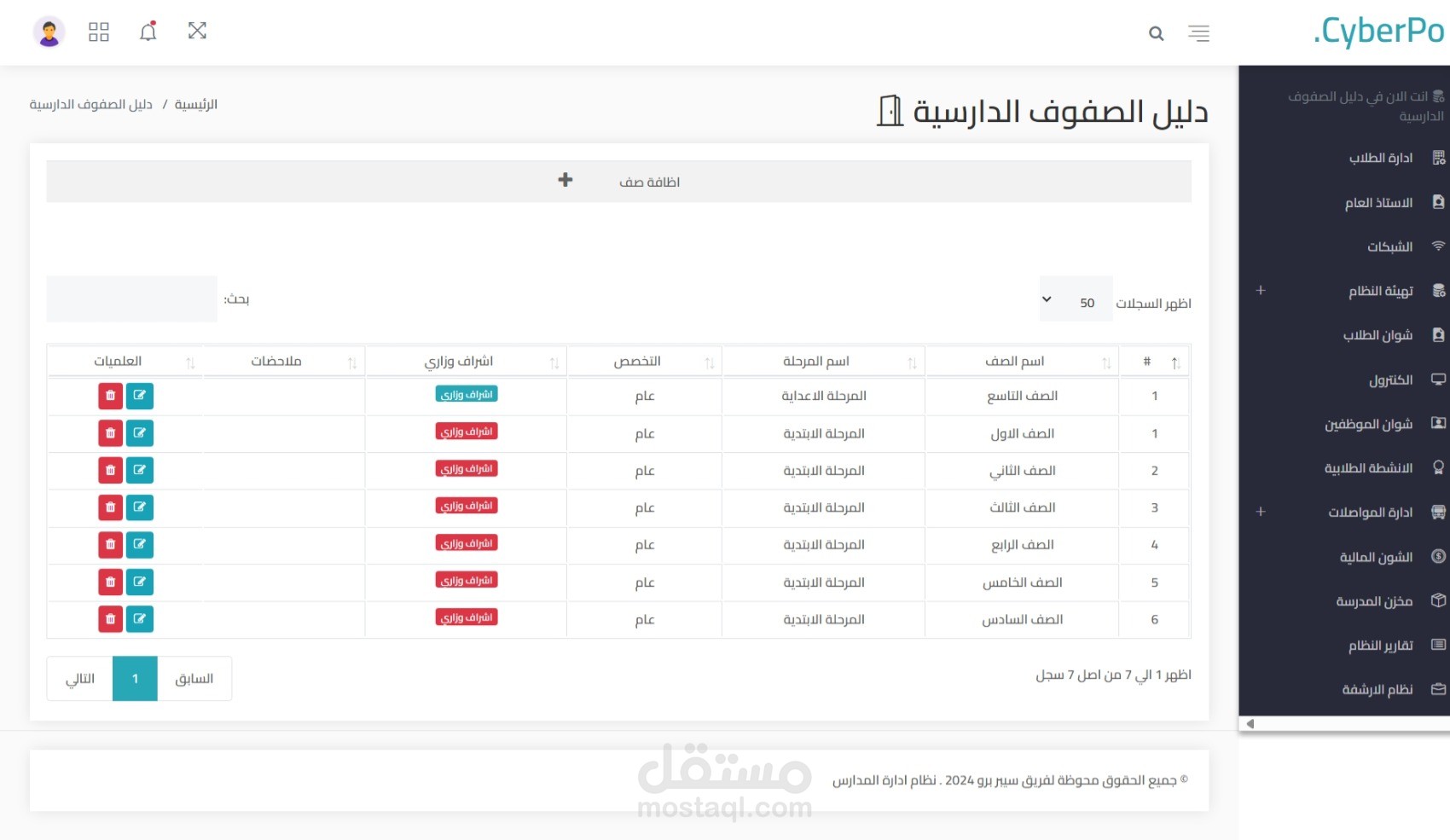Image resolution: width=1450 pixels, height=840 pixels.
Task: Edit the الصف الثالث row
Action: (x=140, y=507)
